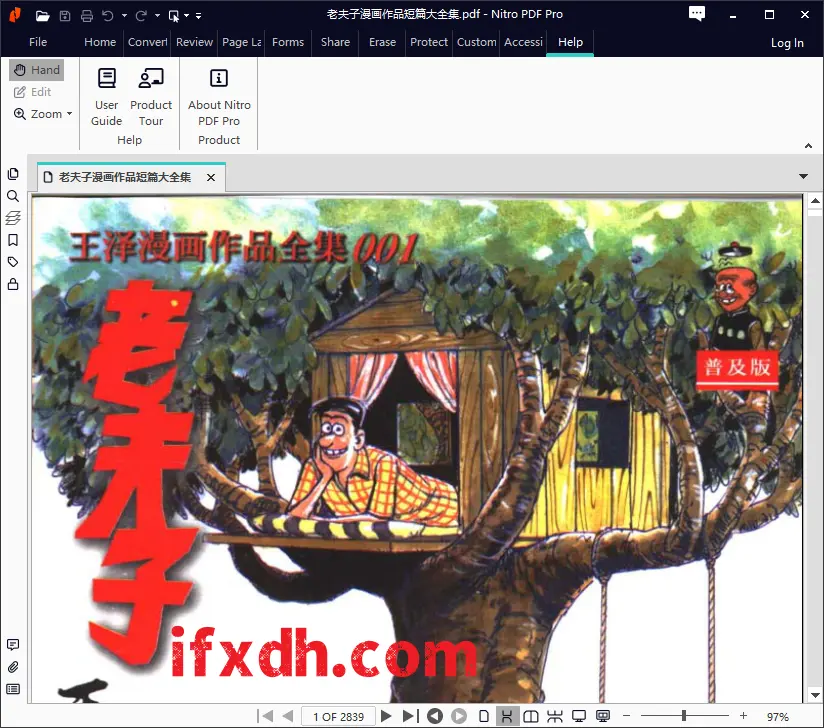
Task: Switch to the Review ribbon tab
Action: pyautogui.click(x=194, y=42)
